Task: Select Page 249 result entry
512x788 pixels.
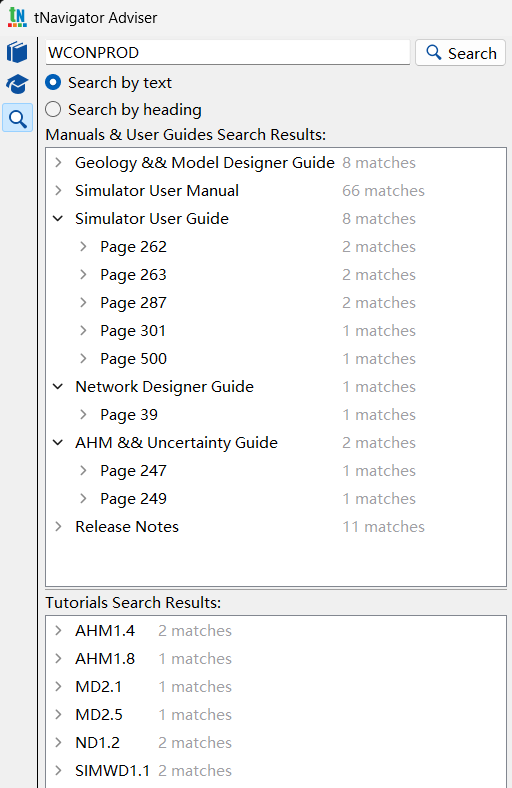Action: tap(133, 499)
